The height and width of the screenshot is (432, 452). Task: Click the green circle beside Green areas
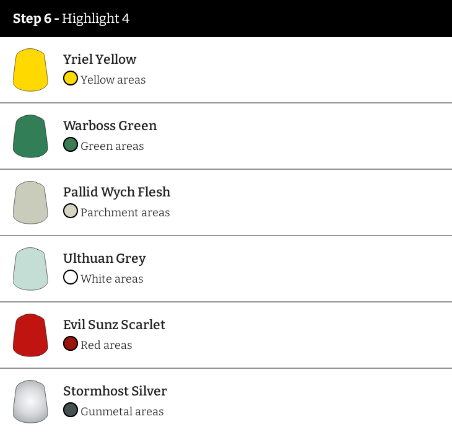click(x=70, y=145)
